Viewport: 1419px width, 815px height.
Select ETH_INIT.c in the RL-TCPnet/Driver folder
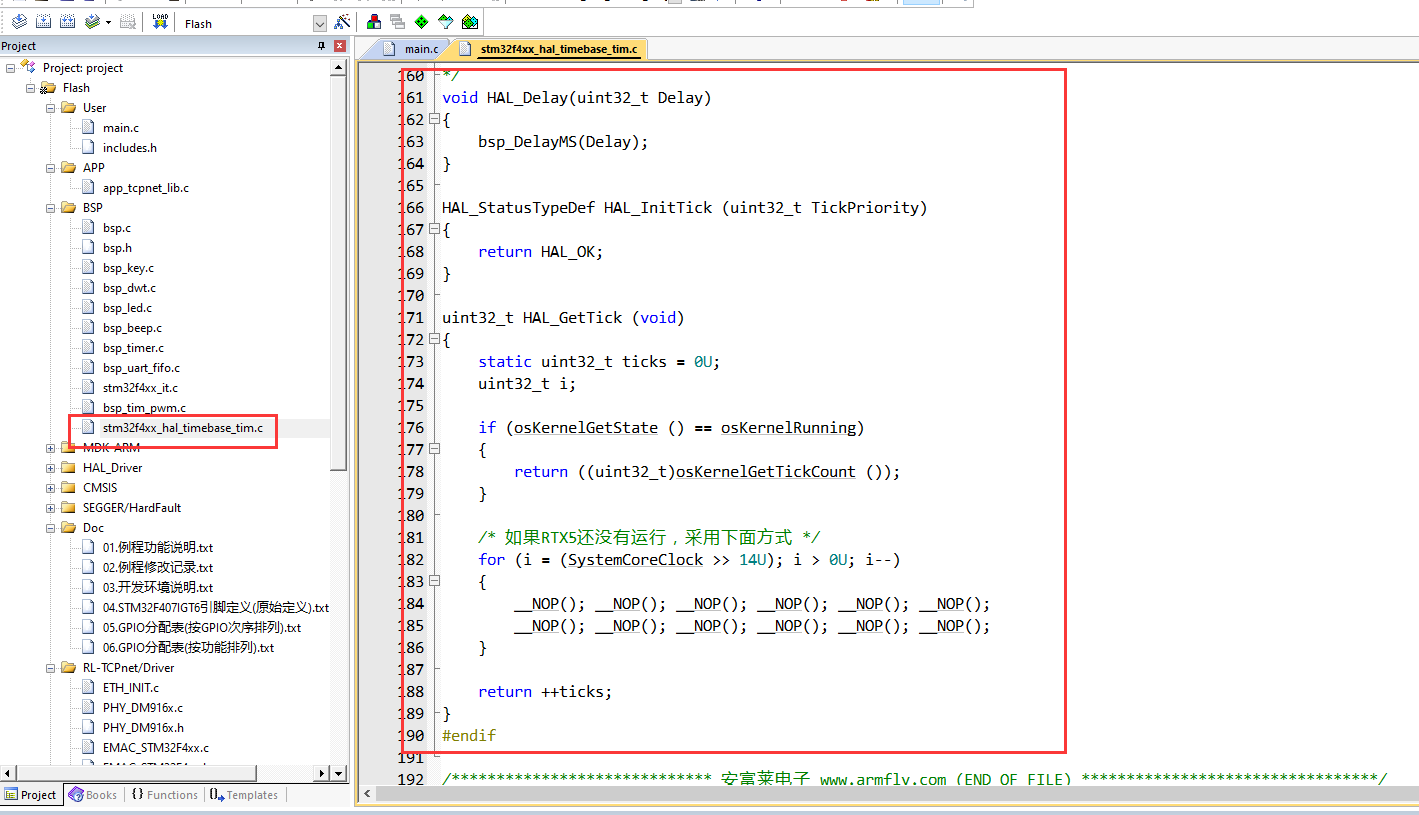point(130,688)
